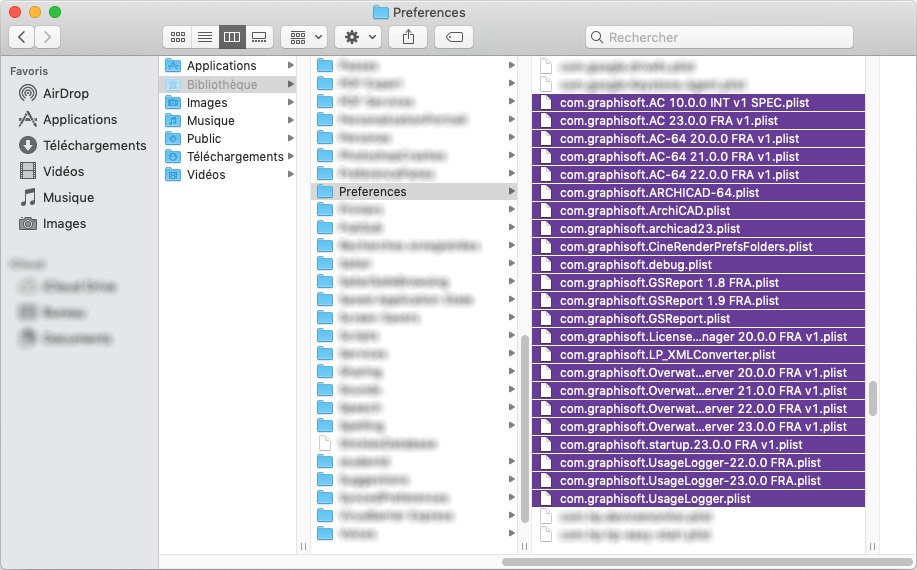Select com.graphisoft.ArchiCAD.plist file
The image size is (917, 570).
coord(698,211)
